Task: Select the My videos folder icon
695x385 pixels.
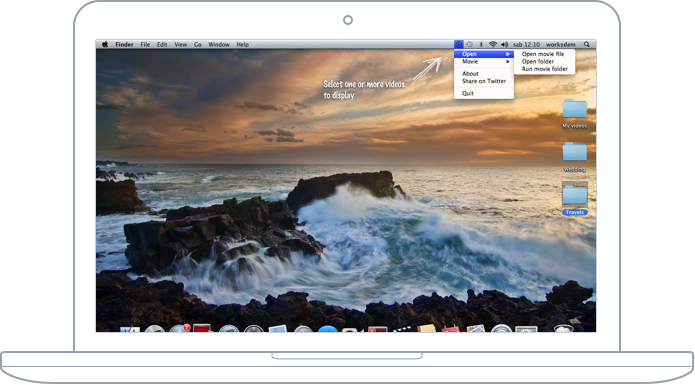Action: coord(575,109)
